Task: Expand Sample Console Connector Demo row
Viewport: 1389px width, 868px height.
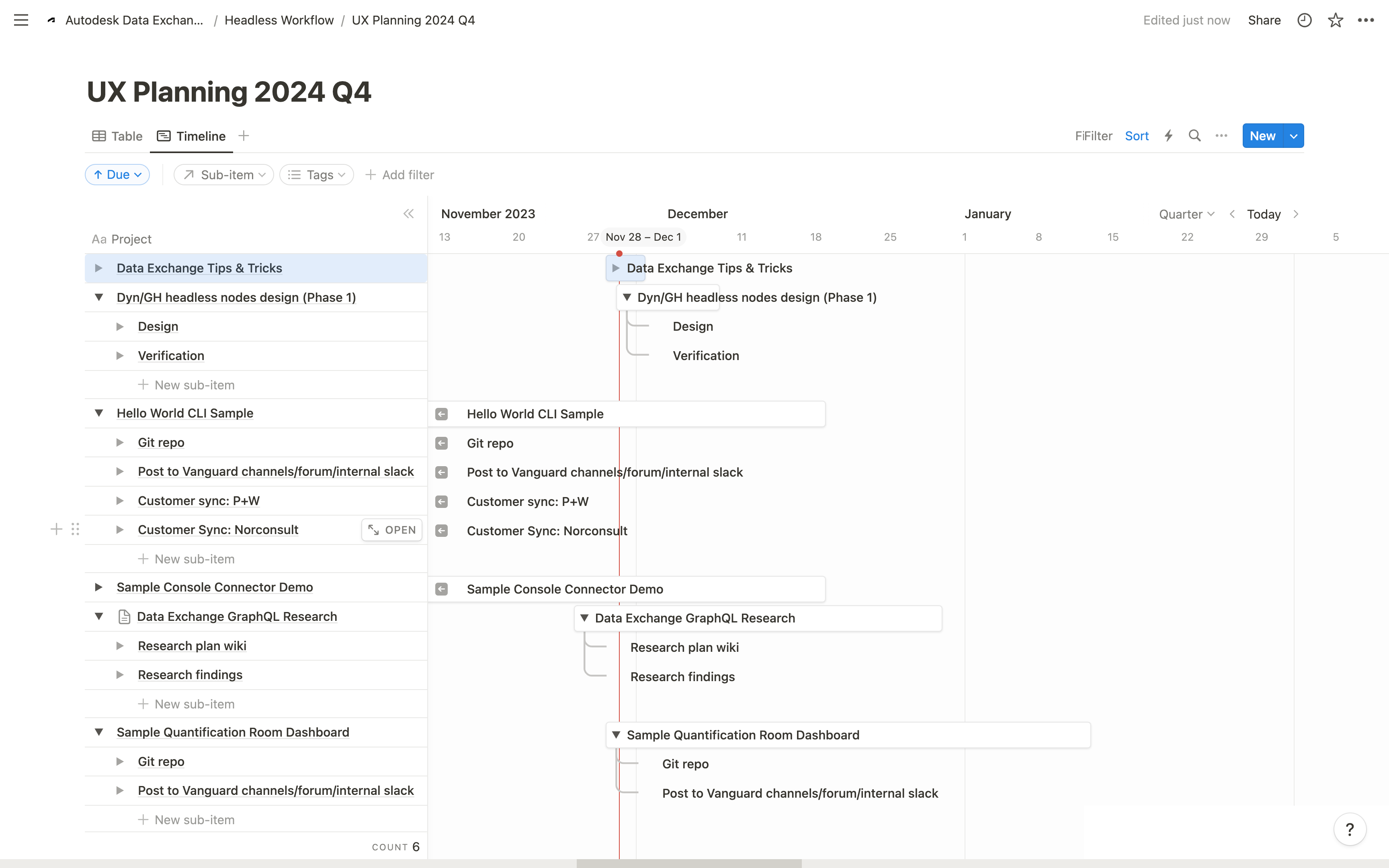Action: pyautogui.click(x=99, y=587)
